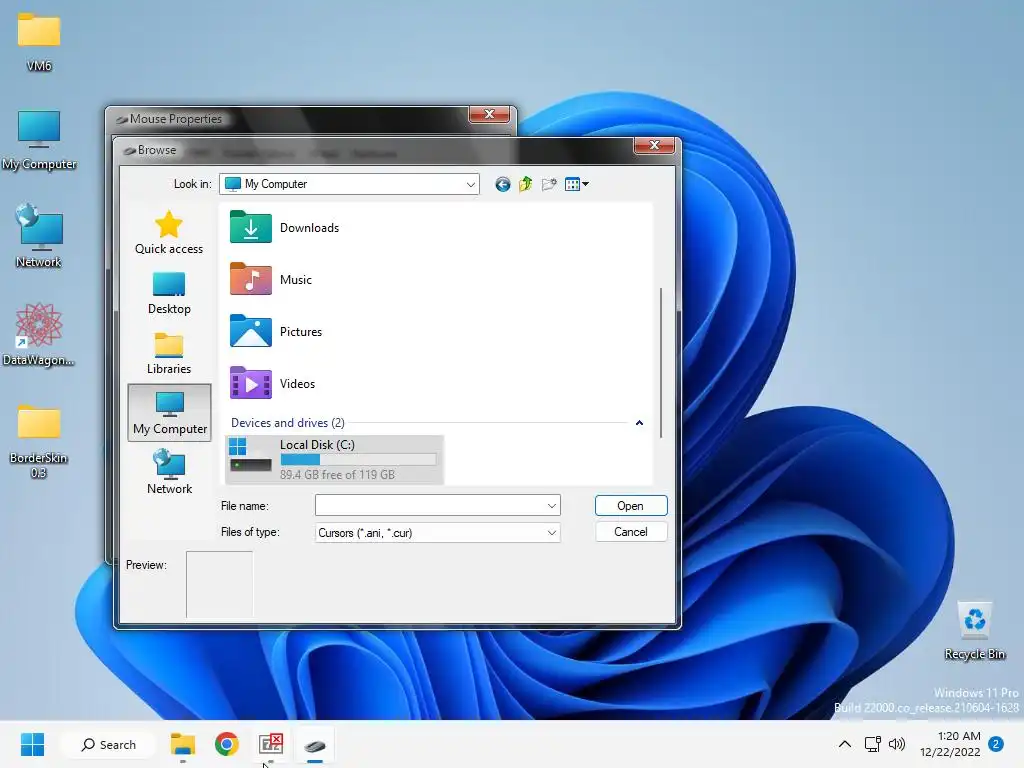Screen dimensions: 1024x768
Task: Open the volume tray icon
Action: click(x=897, y=744)
